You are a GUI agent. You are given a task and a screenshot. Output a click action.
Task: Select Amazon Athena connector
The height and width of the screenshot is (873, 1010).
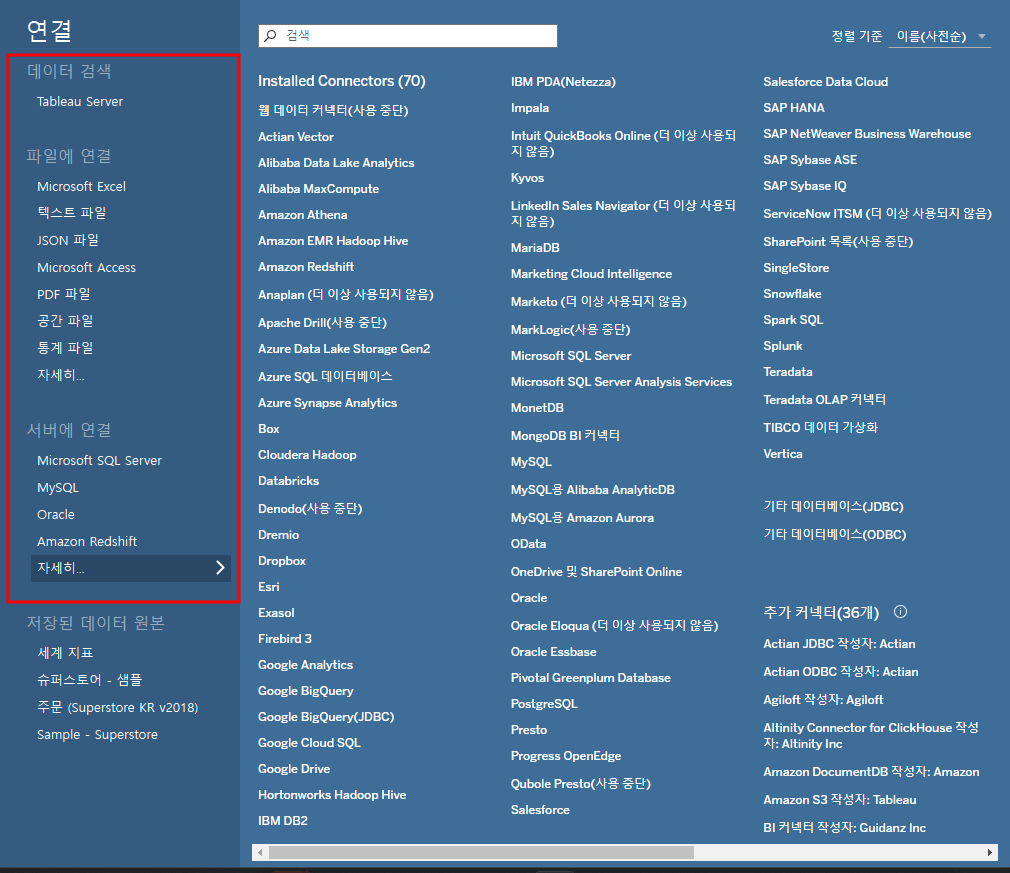click(x=303, y=215)
